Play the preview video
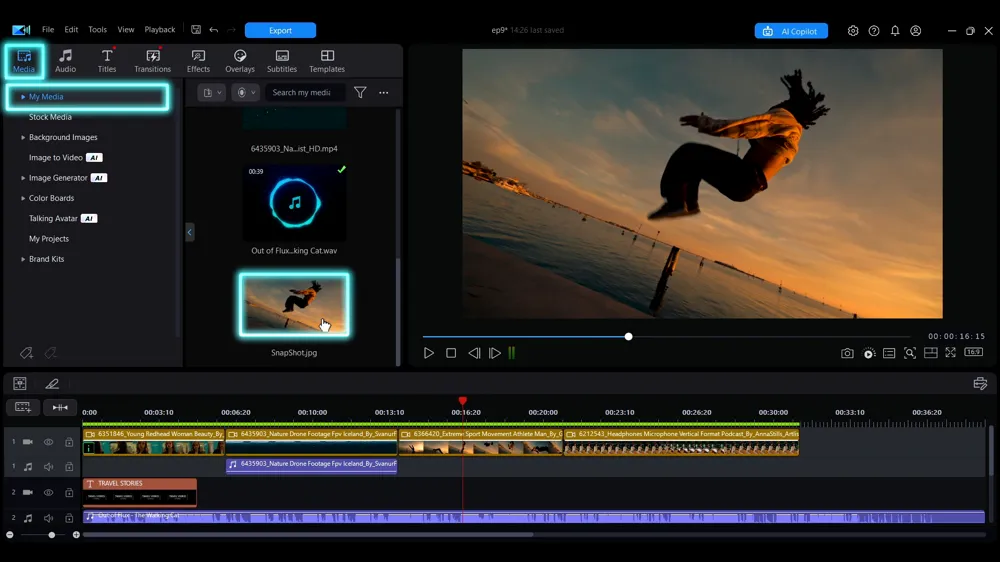1000x562 pixels. click(x=429, y=353)
